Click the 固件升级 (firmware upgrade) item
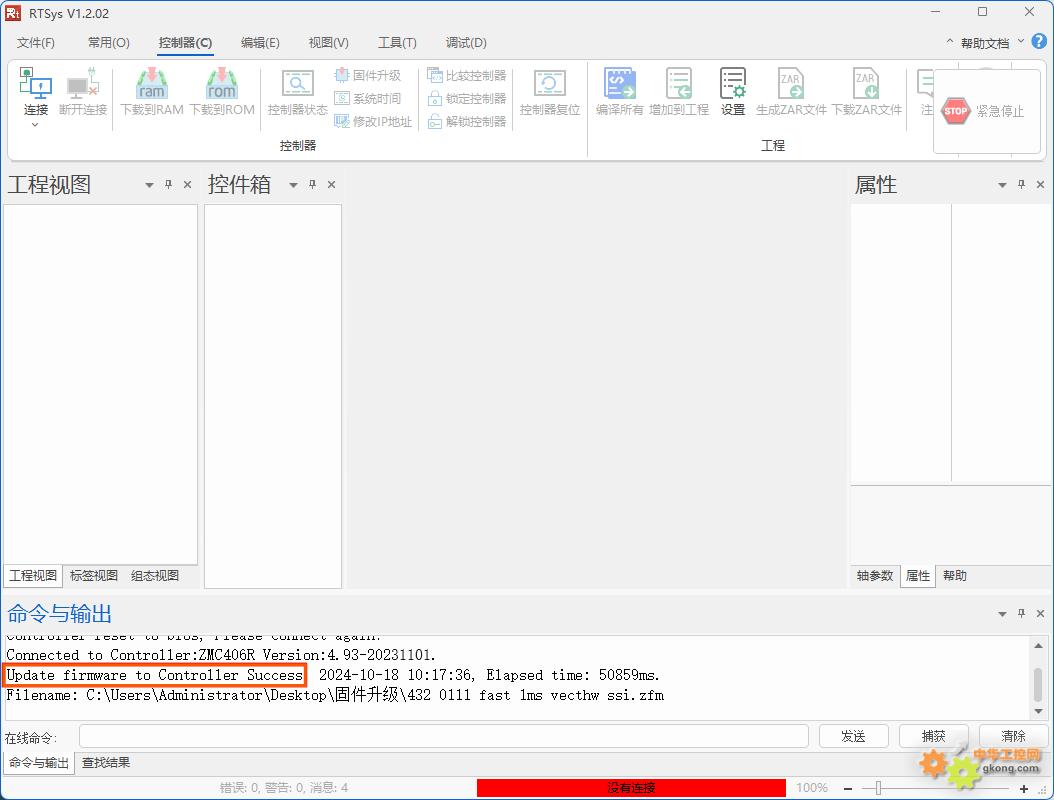The image size is (1054, 800). point(368,75)
